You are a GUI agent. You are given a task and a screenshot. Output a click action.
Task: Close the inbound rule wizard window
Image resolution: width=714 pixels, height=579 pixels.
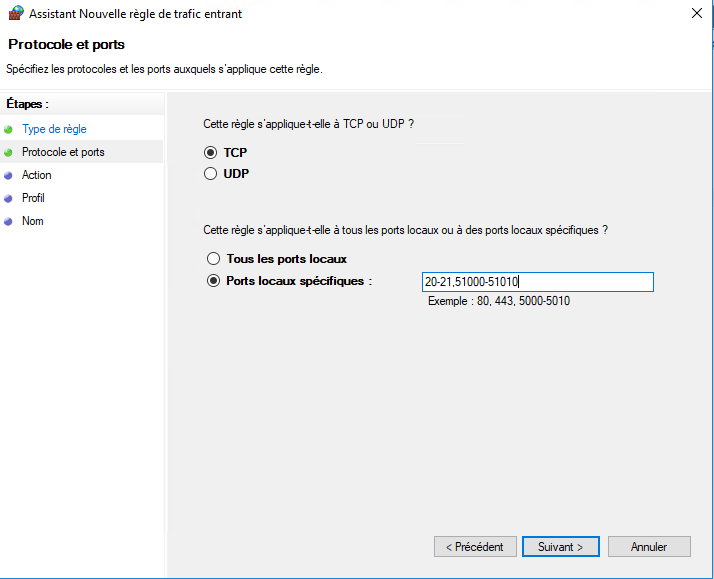(x=697, y=13)
